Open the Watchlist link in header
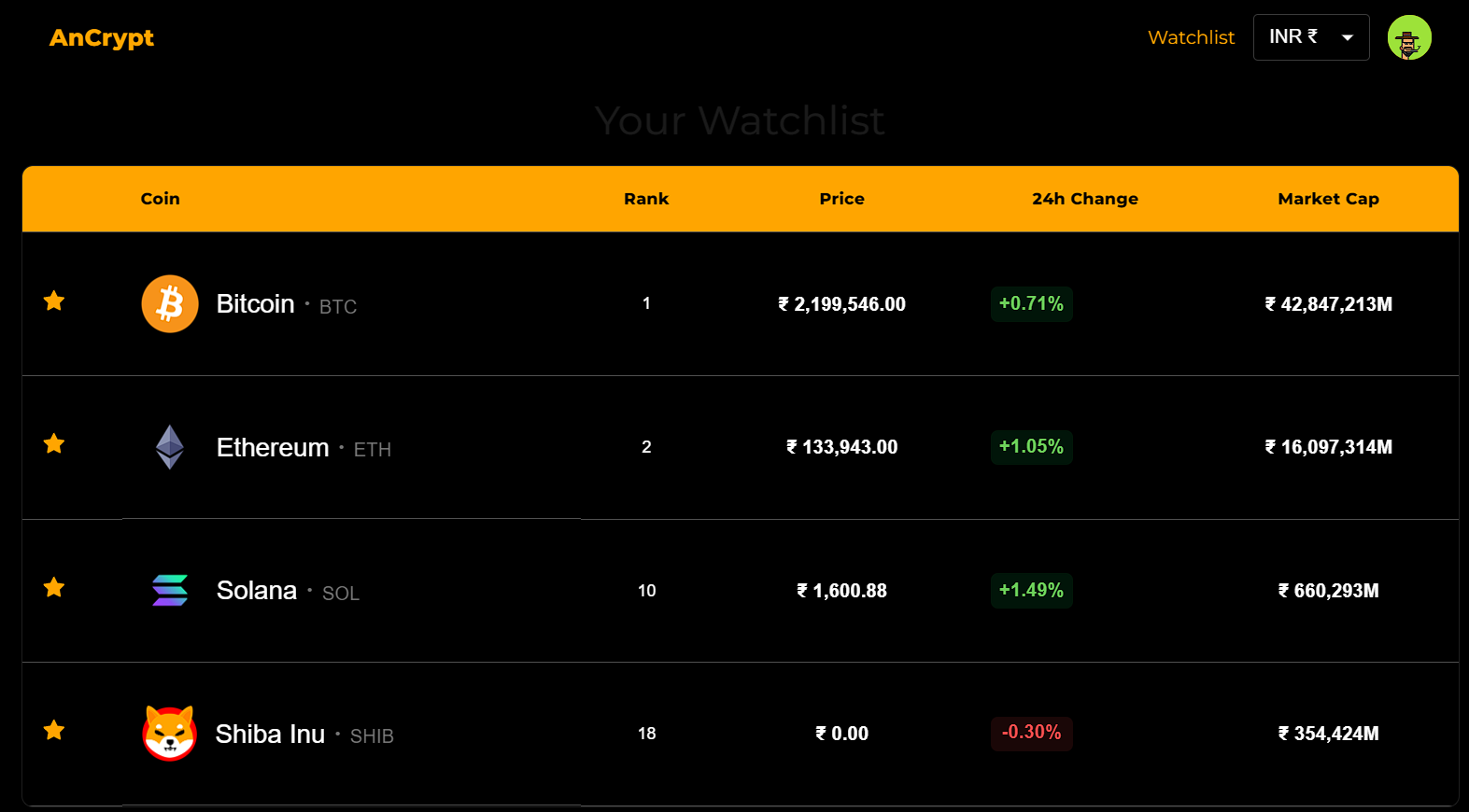 [1191, 37]
